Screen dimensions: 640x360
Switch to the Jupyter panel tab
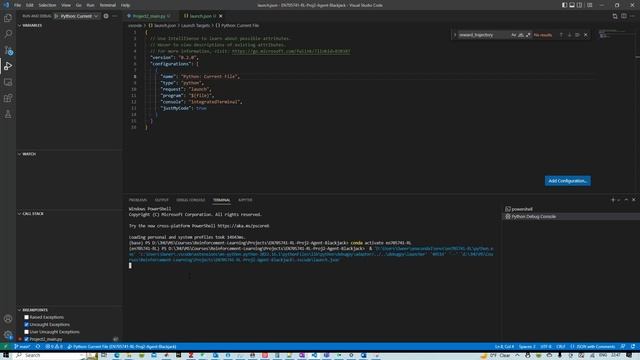coord(245,200)
